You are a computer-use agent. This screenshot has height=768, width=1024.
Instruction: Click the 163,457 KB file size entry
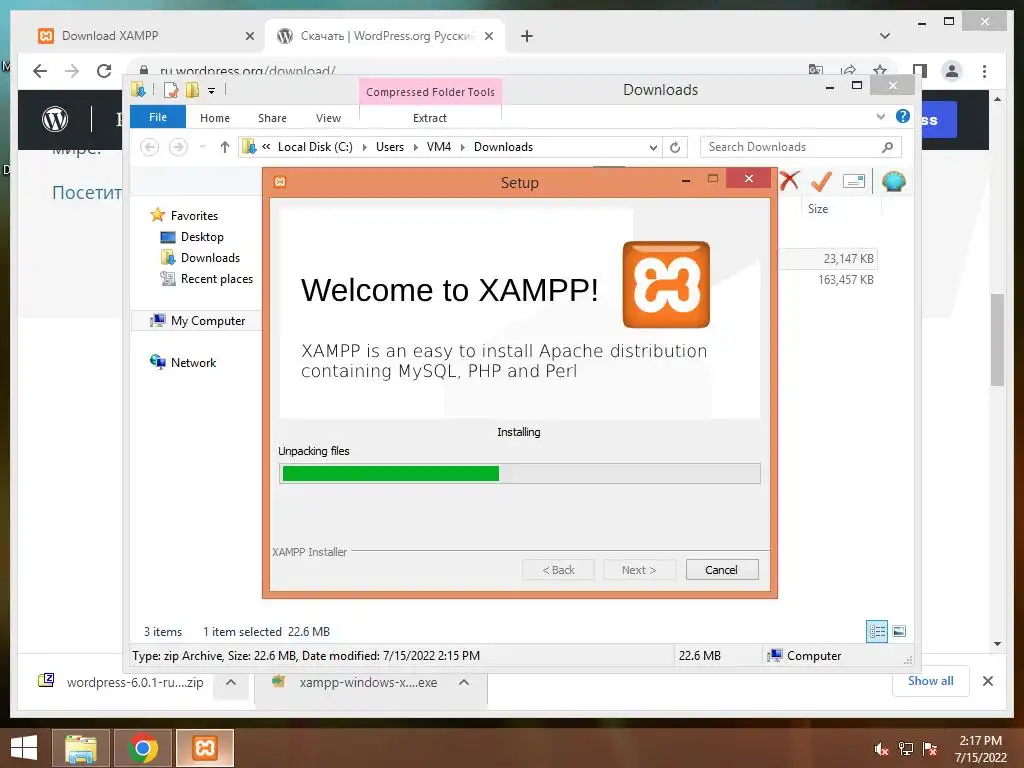(845, 280)
